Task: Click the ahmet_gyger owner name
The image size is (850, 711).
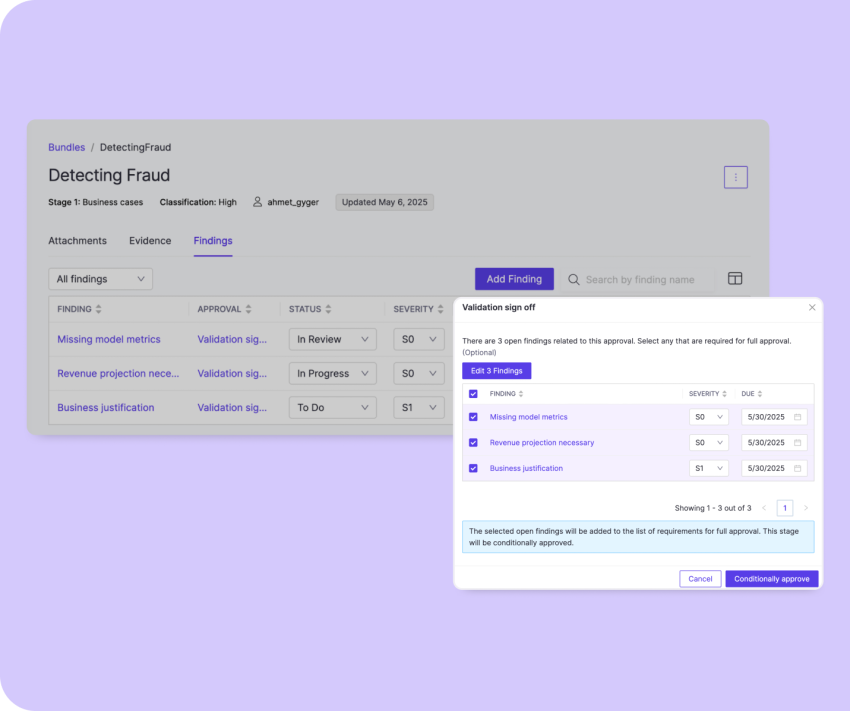Action: (293, 202)
